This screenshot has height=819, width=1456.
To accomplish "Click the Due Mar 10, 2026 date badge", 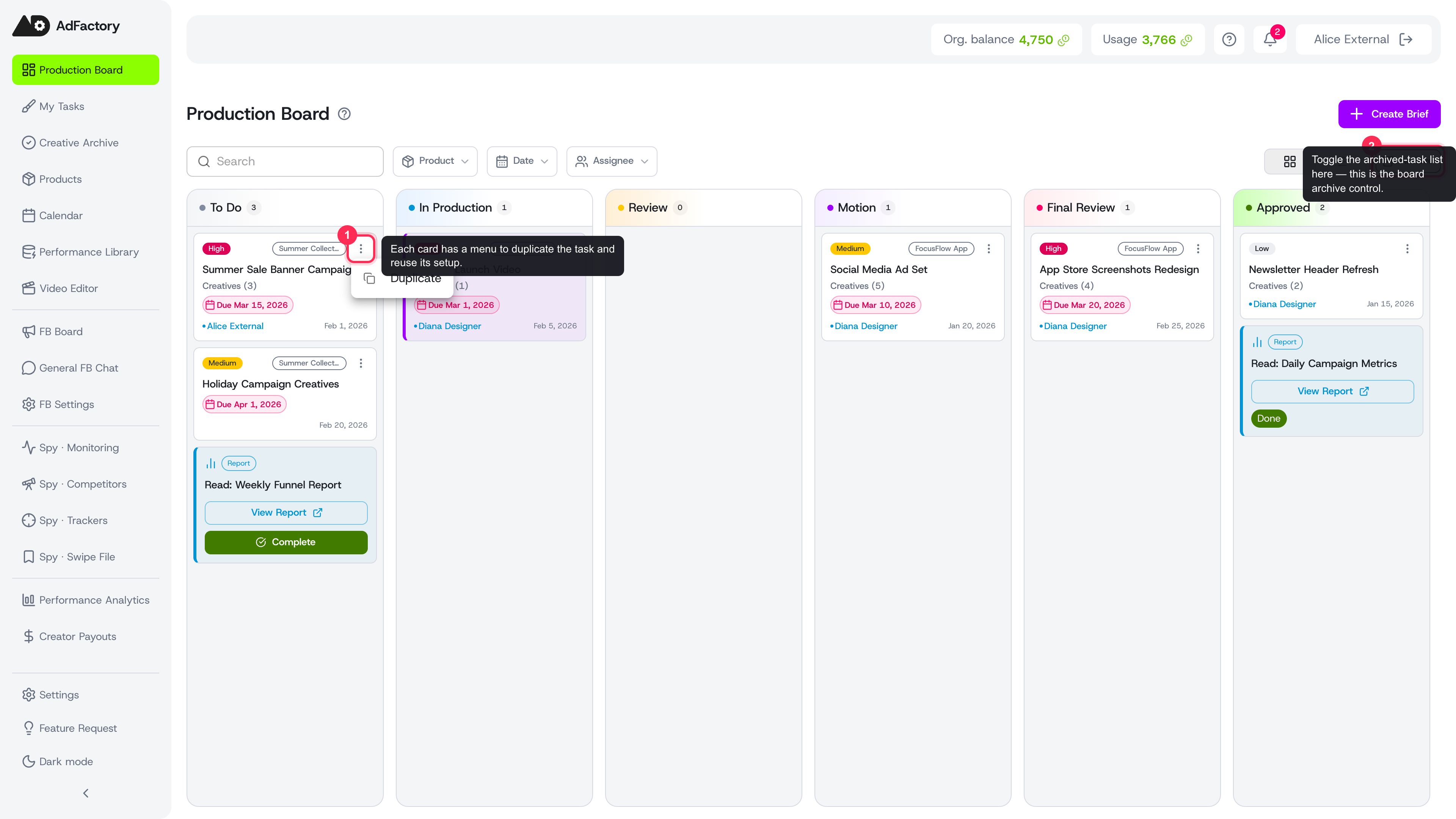I will [875, 305].
